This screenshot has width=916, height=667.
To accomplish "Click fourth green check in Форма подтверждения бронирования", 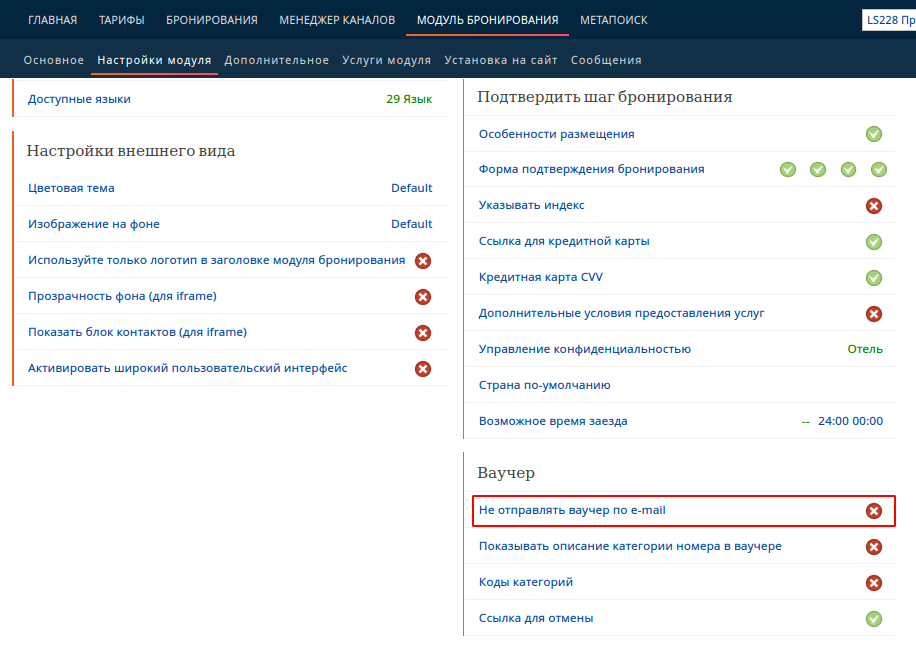I will pos(879,169).
